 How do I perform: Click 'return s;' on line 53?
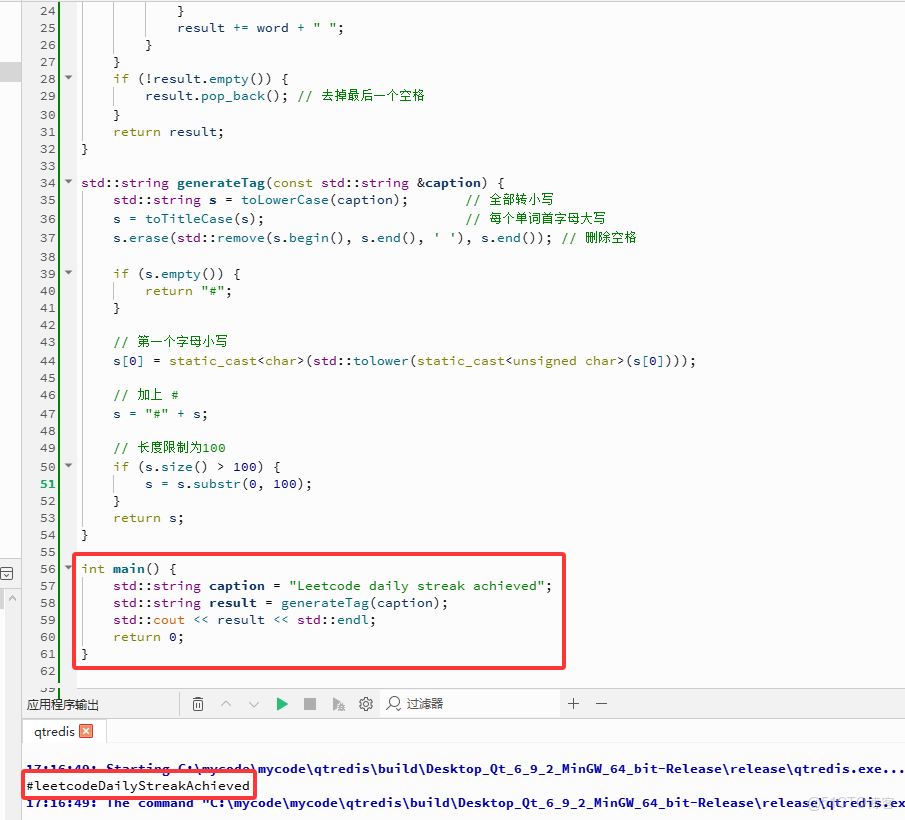[x=148, y=518]
